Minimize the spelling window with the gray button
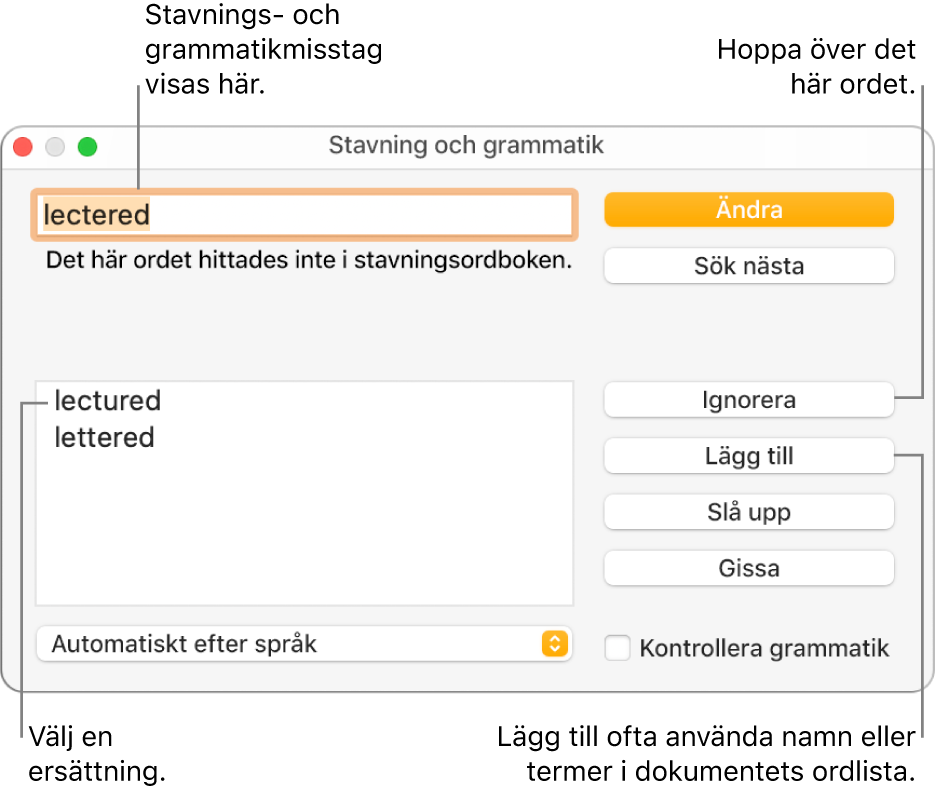The width and height of the screenshot is (935, 798). [x=55, y=146]
